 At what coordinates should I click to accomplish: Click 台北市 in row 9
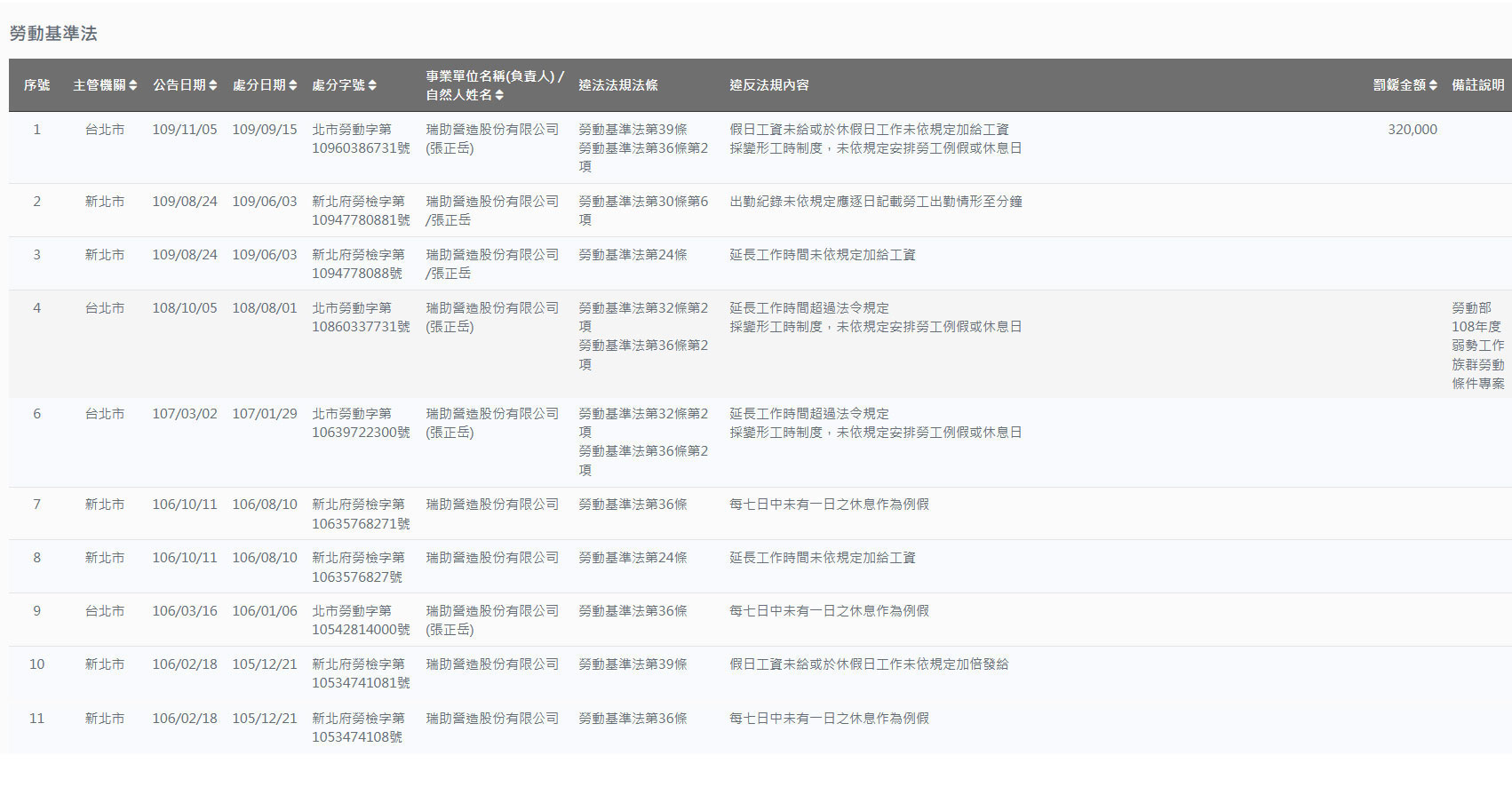pos(105,611)
